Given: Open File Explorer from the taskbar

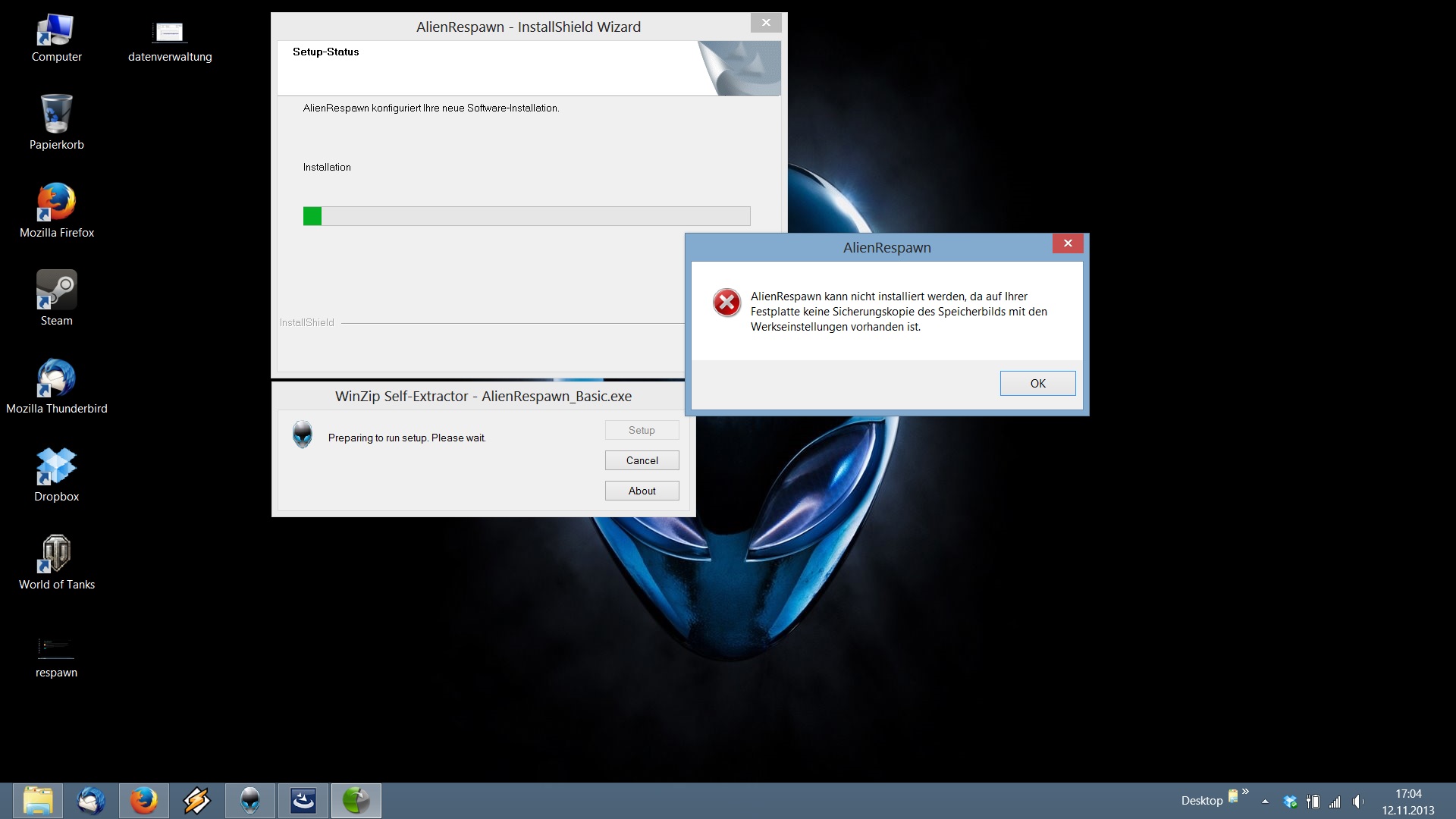Looking at the screenshot, I should (38, 801).
